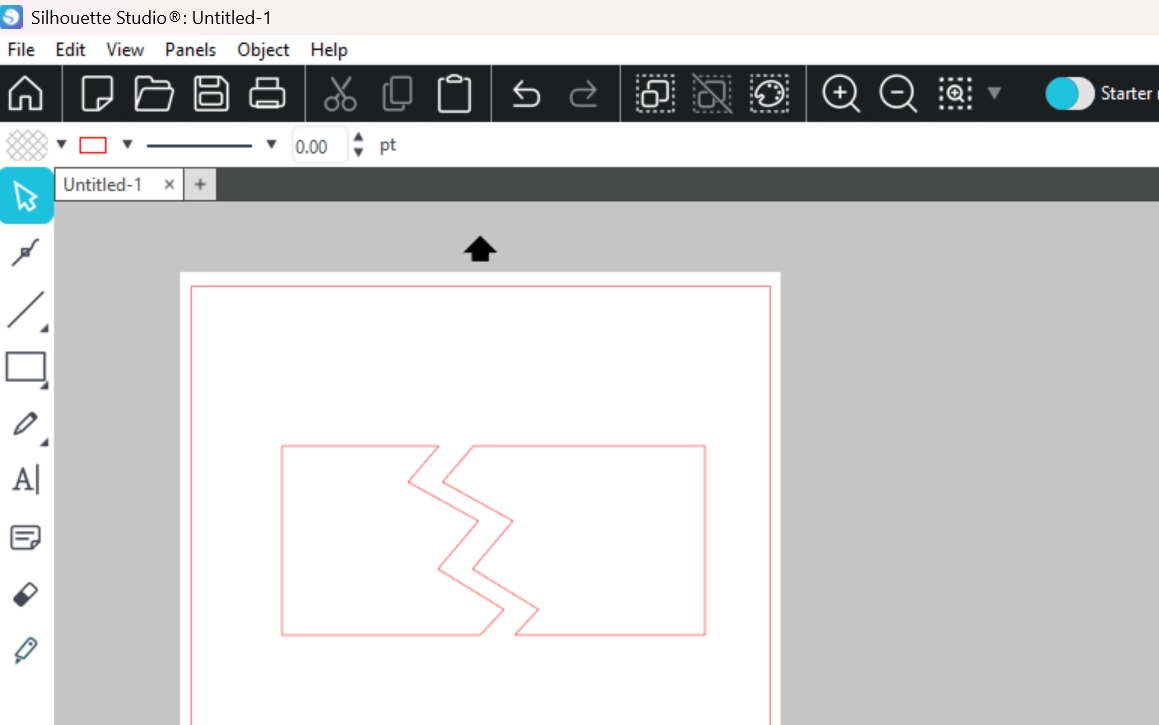
Task: Select the Text tool
Action: [x=25, y=480]
